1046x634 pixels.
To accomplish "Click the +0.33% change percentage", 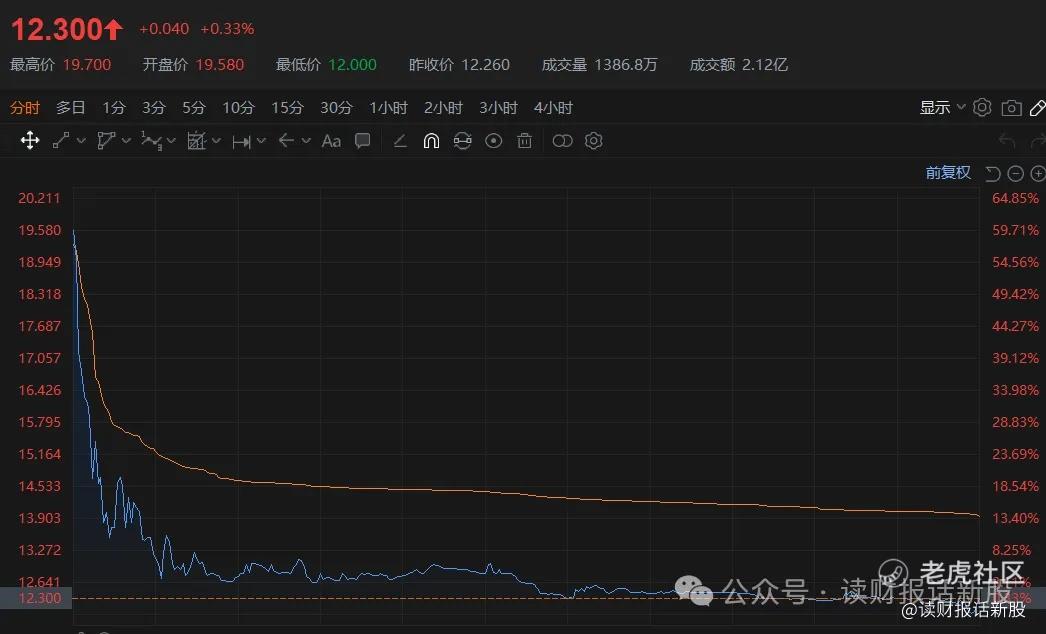I will [x=227, y=29].
